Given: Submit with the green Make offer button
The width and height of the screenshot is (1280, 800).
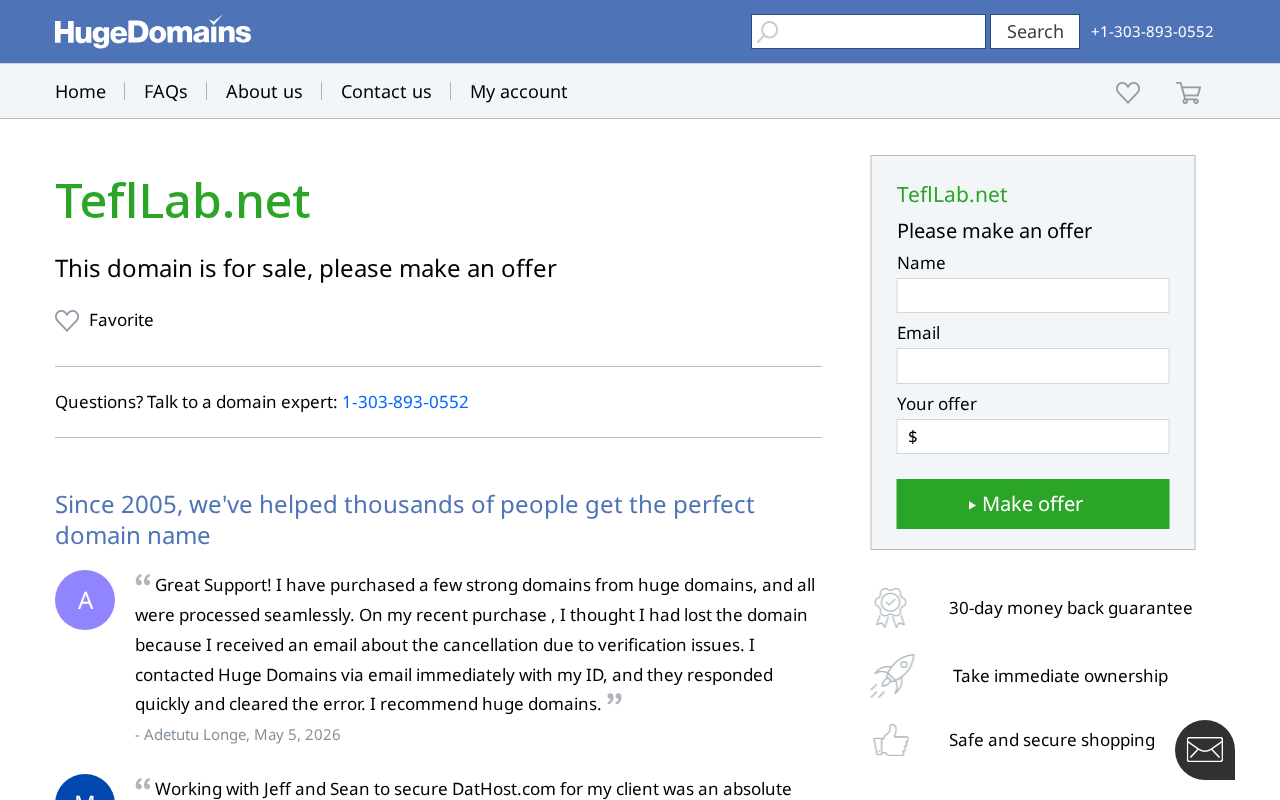Looking at the screenshot, I should pyautogui.click(x=1033, y=504).
